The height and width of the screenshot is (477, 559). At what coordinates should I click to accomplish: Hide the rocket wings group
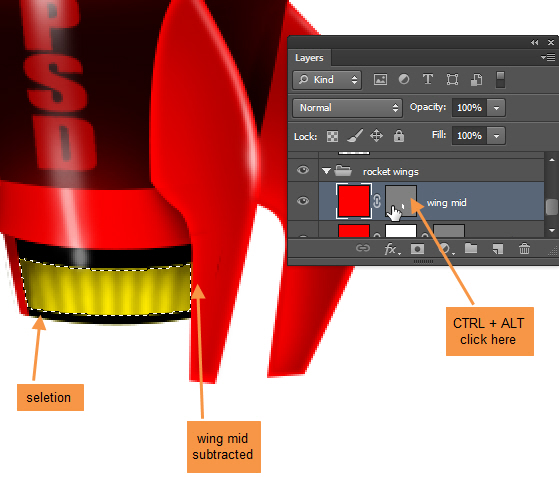pos(303,170)
